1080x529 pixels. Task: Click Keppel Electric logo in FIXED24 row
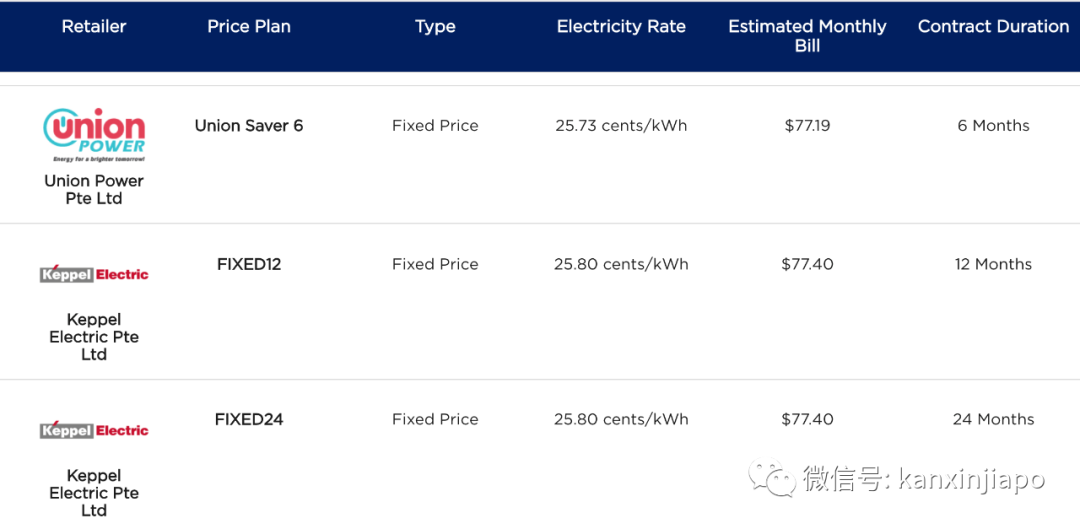coord(94,430)
